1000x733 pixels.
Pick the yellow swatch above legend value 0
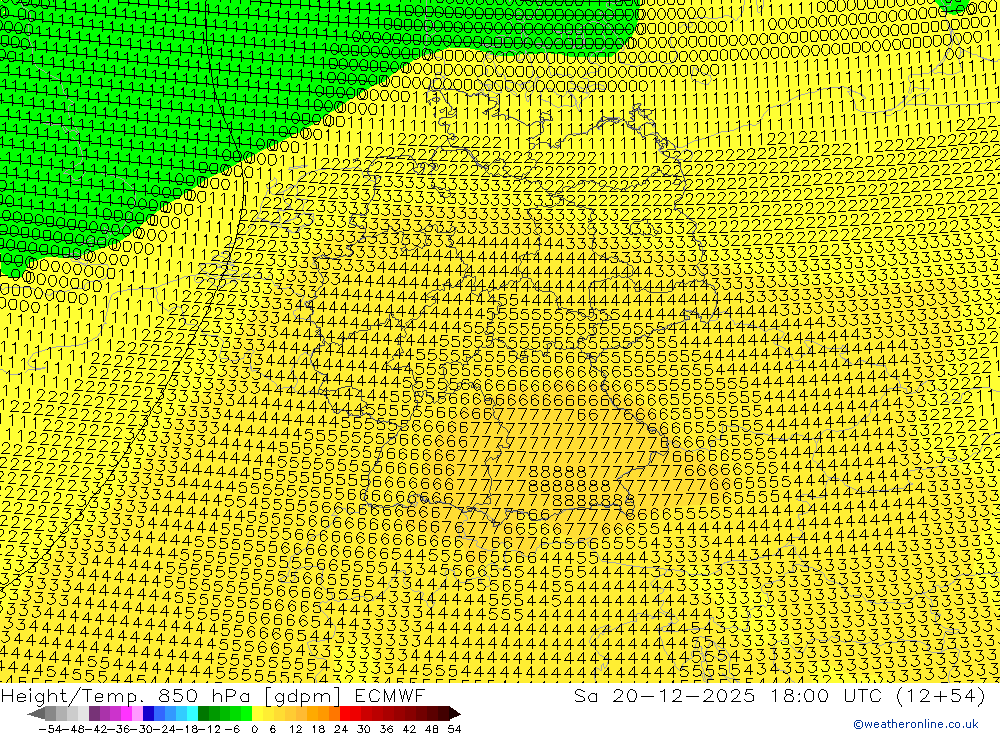258,713
